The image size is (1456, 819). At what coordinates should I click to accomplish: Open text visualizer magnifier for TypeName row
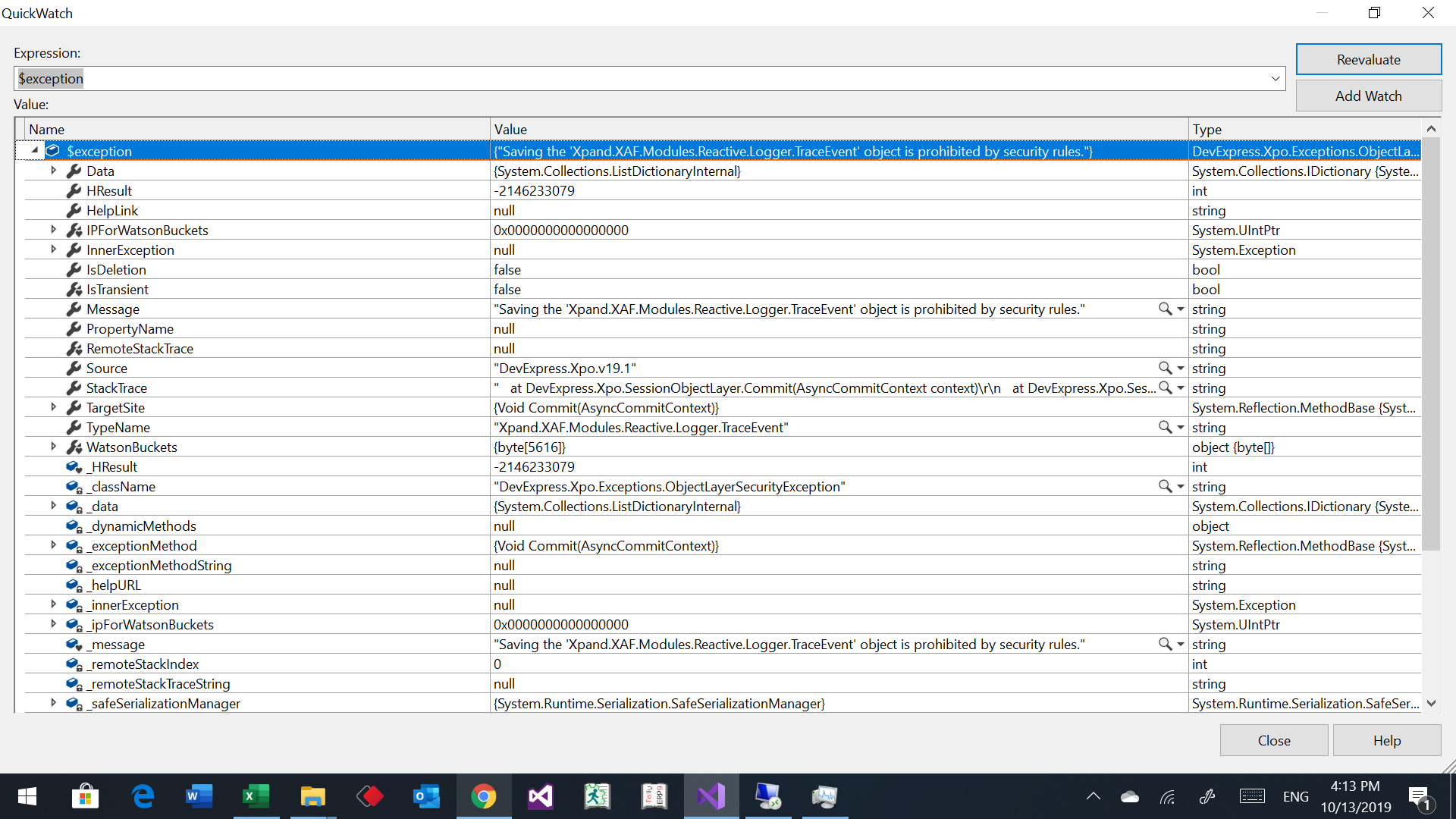[1165, 427]
